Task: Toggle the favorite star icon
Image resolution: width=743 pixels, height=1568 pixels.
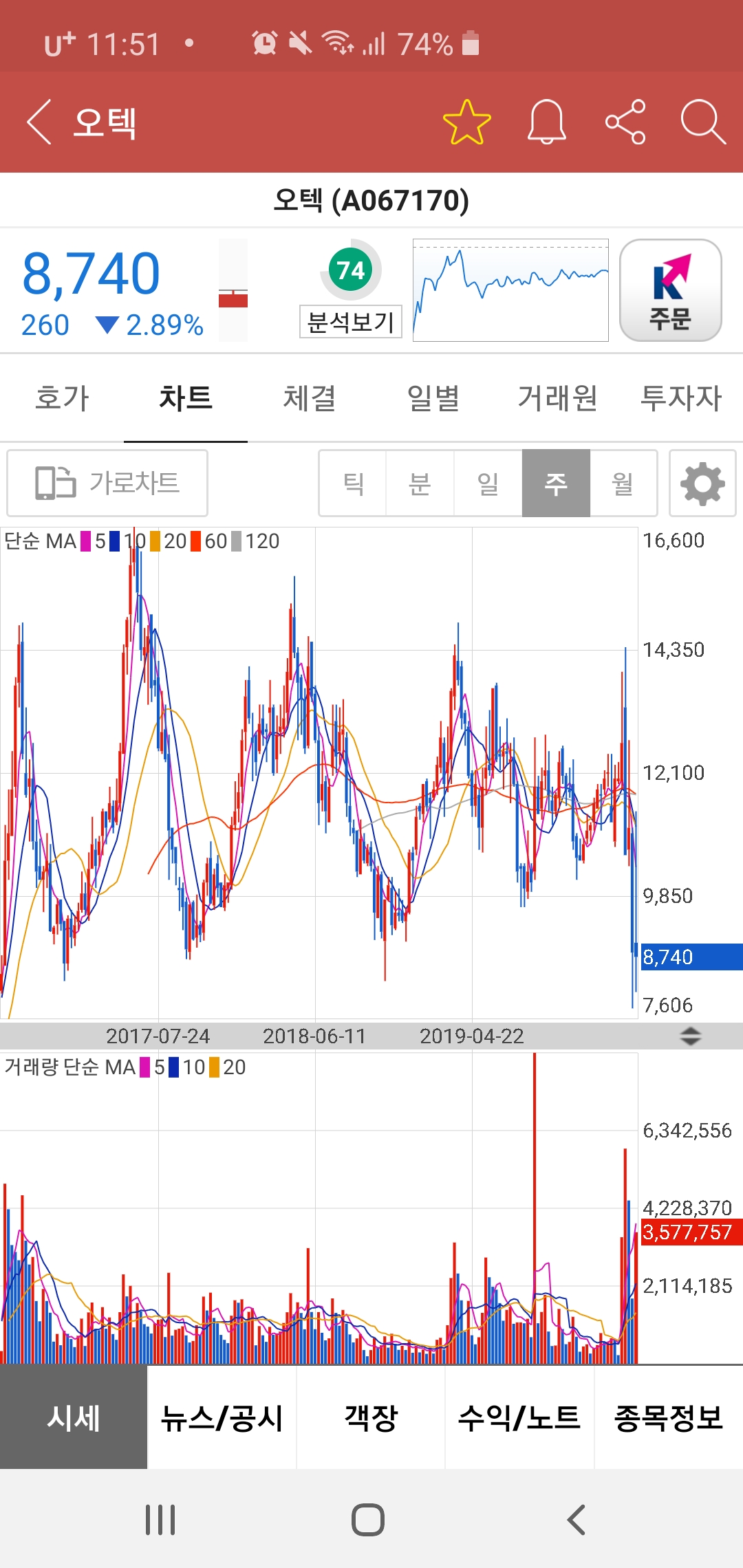Action: (467, 122)
